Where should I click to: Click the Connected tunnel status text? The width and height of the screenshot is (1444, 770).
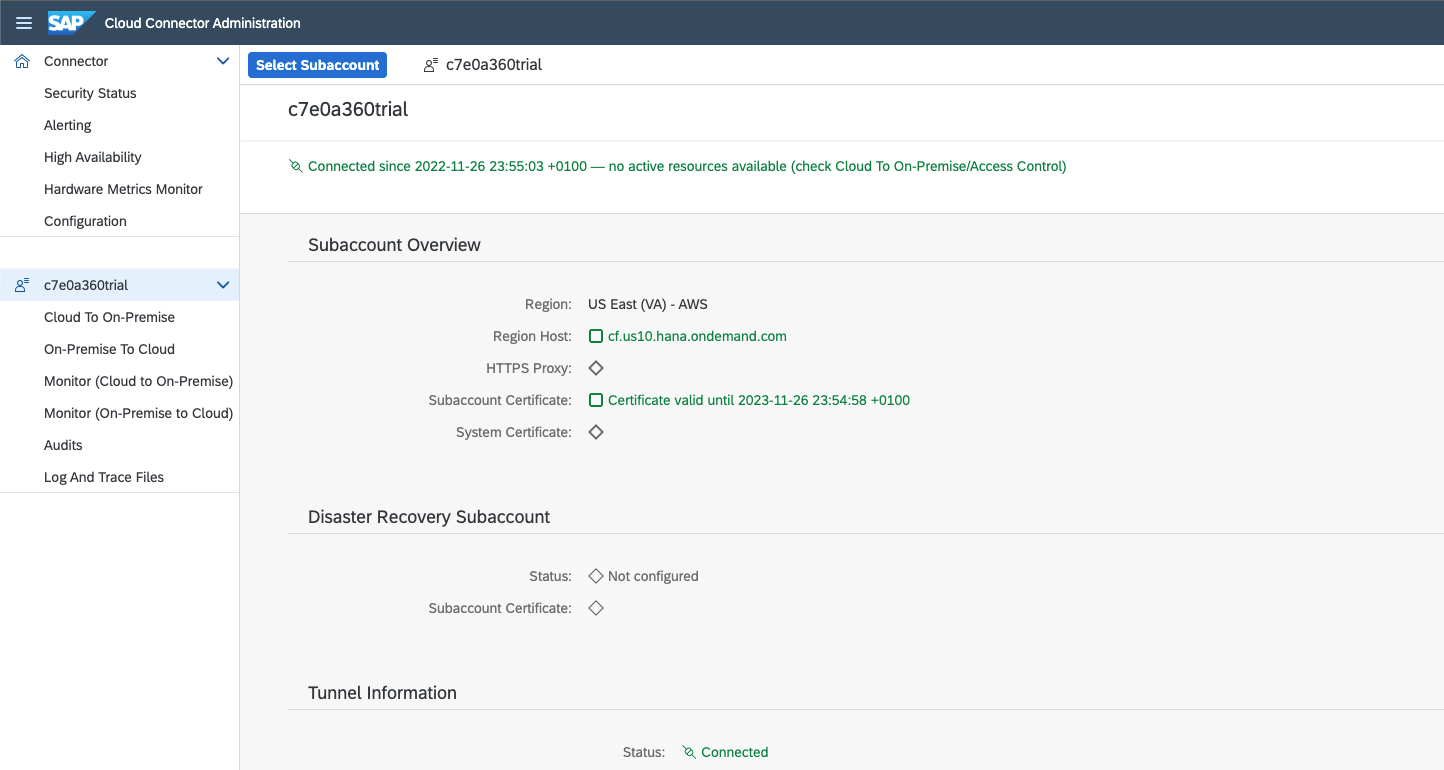click(x=735, y=752)
